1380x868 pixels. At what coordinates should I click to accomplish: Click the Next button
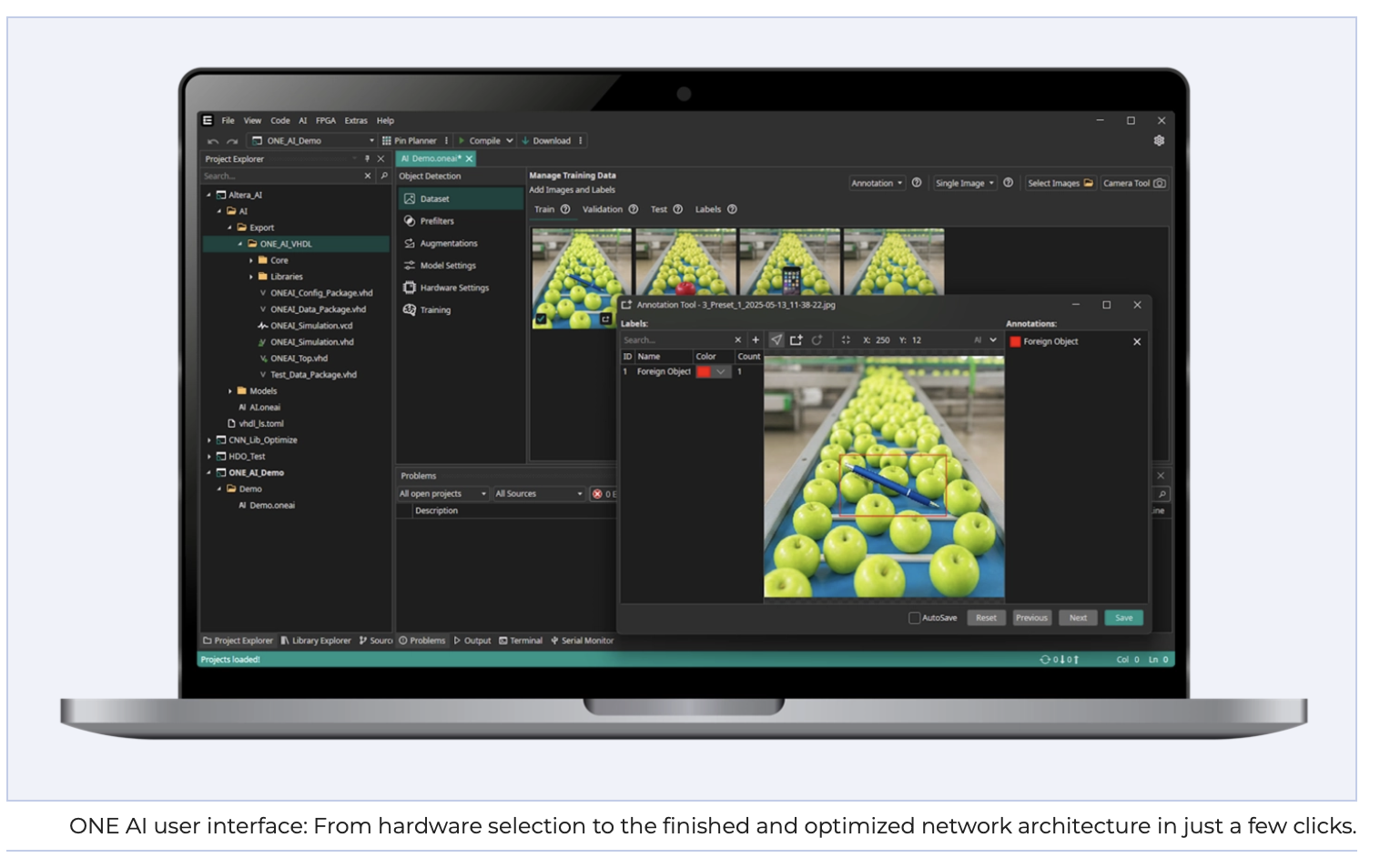(x=1078, y=618)
